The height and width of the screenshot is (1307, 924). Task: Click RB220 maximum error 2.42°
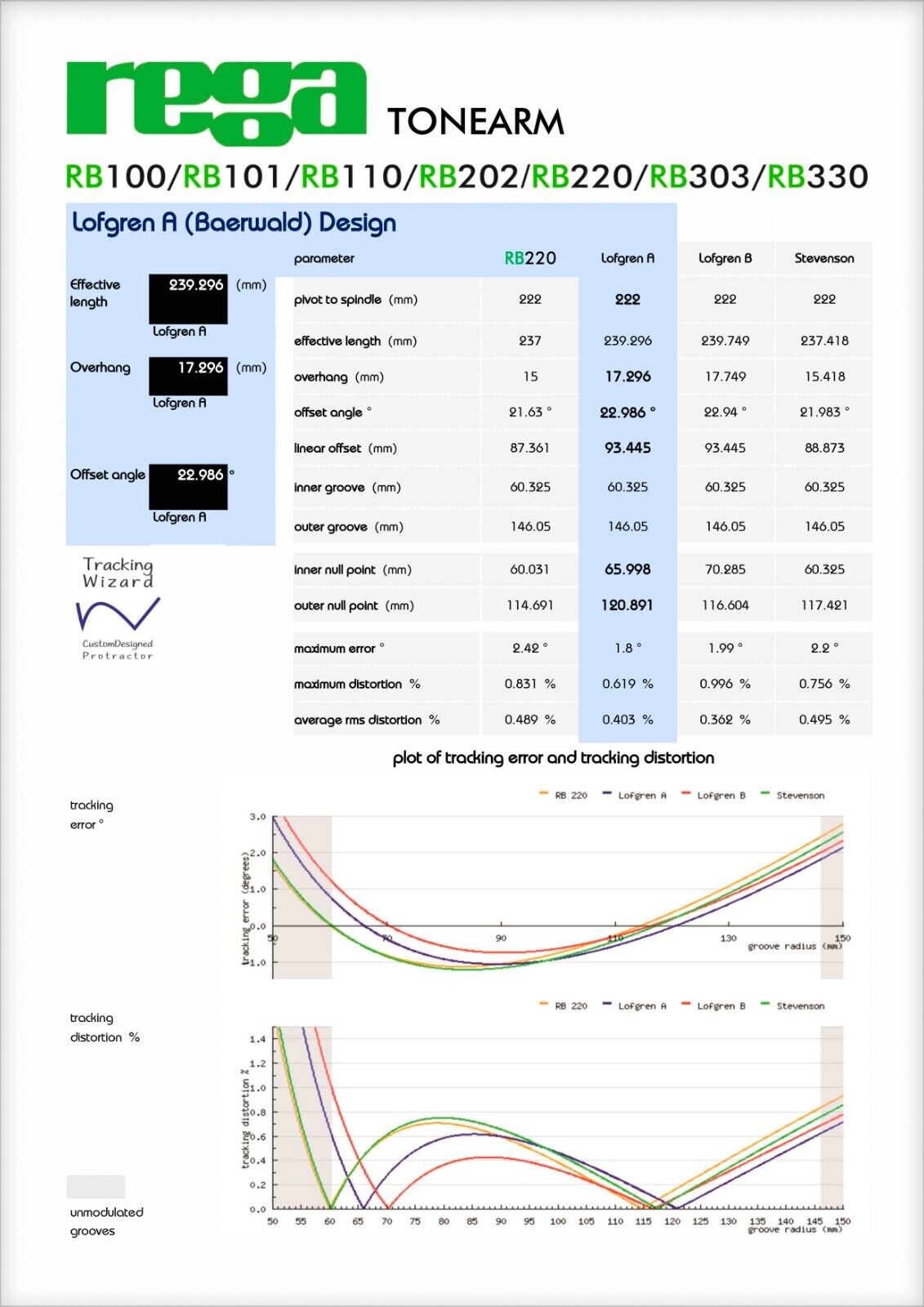[x=530, y=648]
